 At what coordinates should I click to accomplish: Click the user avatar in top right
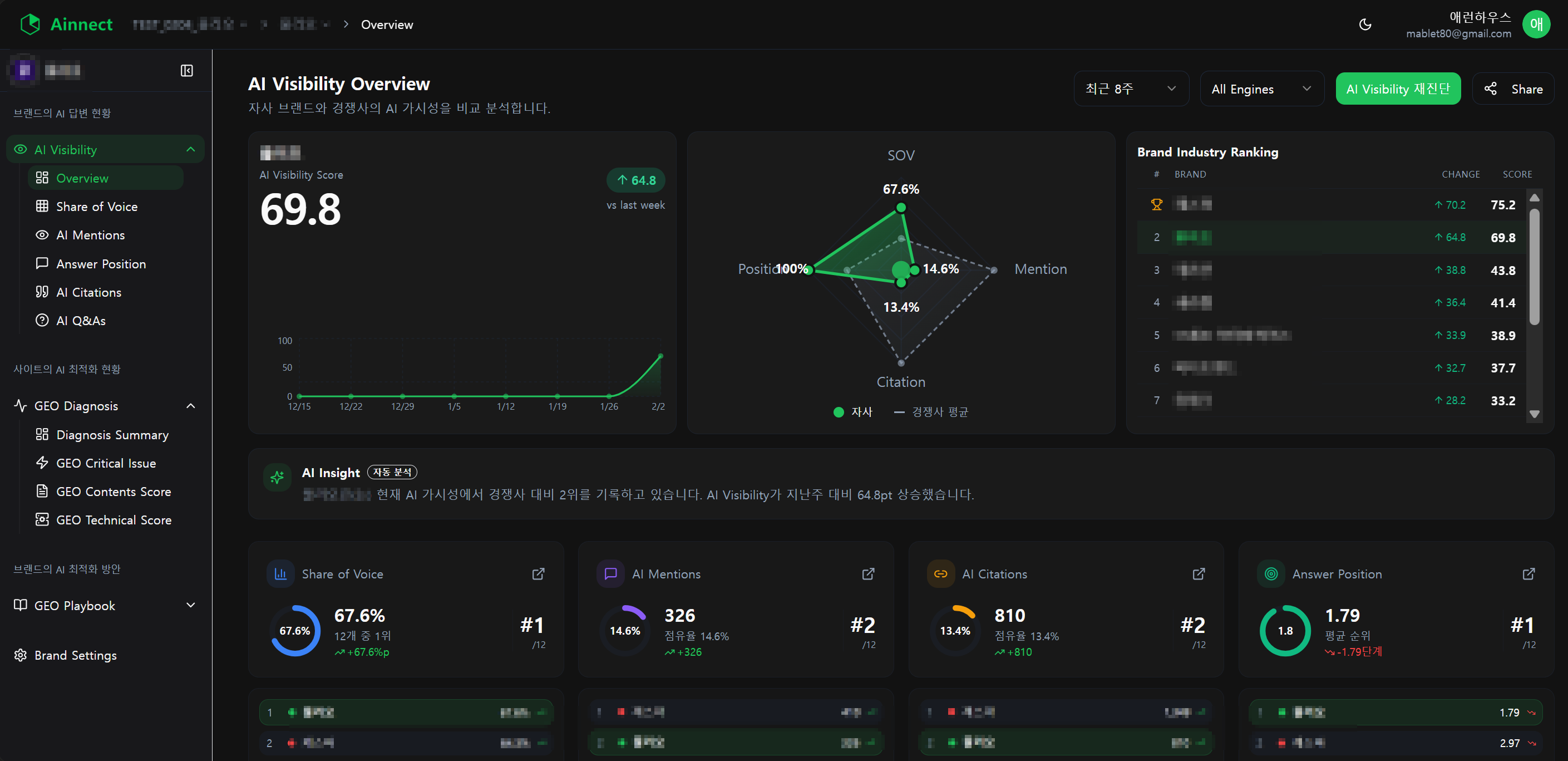tap(1536, 24)
